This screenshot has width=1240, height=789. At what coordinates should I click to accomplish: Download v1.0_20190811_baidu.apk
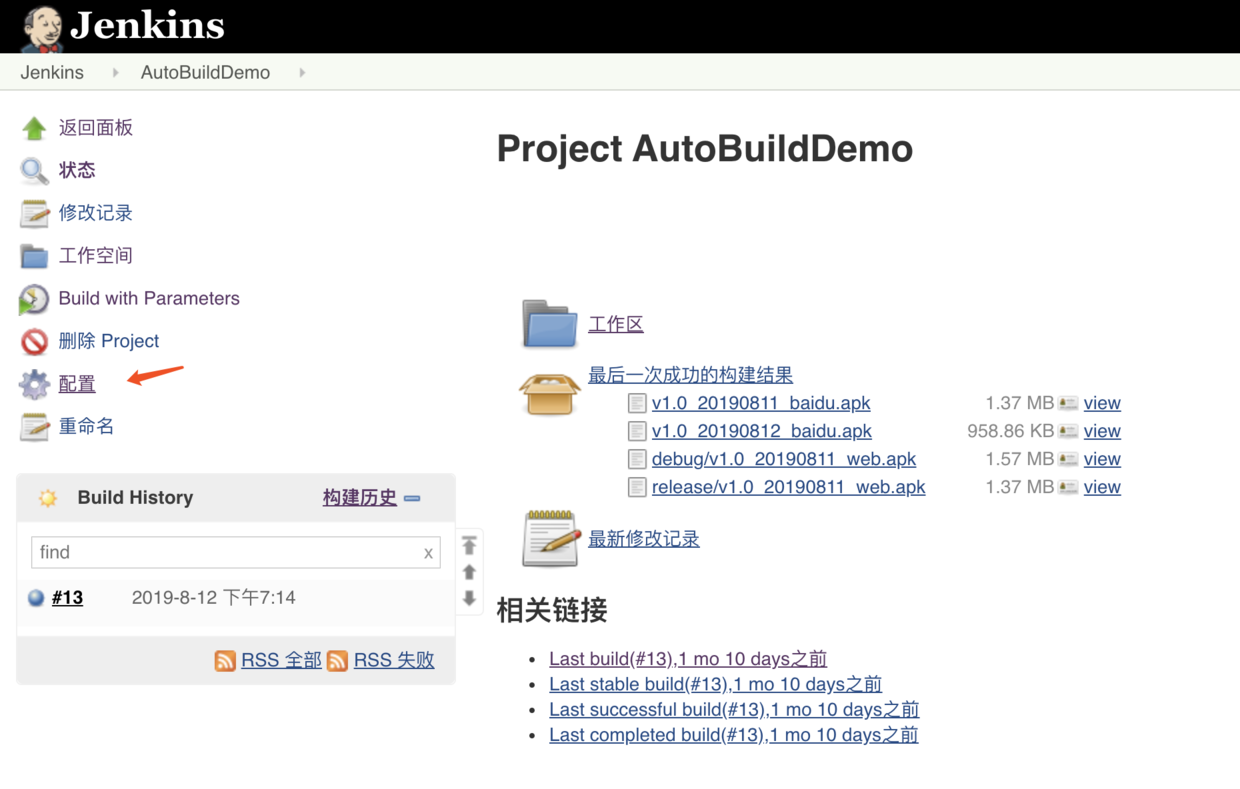[761, 403]
